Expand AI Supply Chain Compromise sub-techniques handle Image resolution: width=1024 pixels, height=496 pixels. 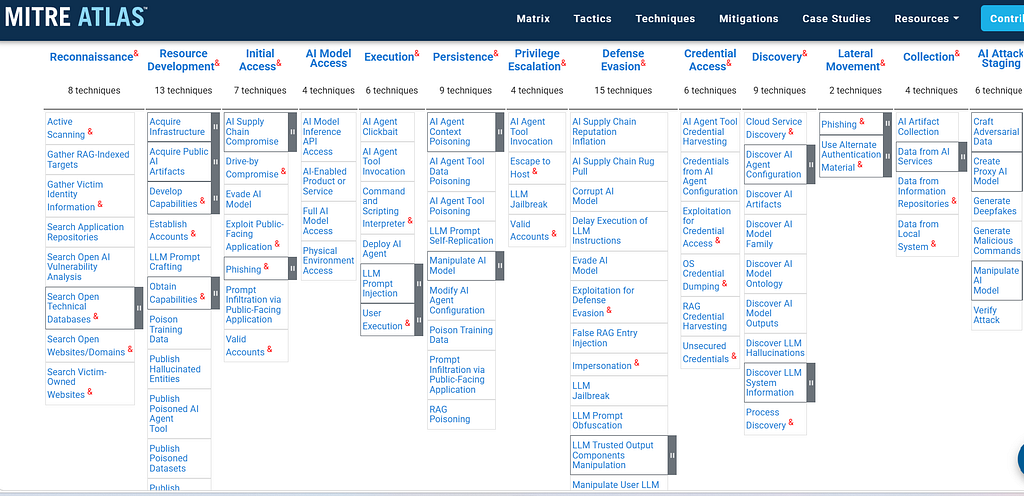tap(292, 132)
